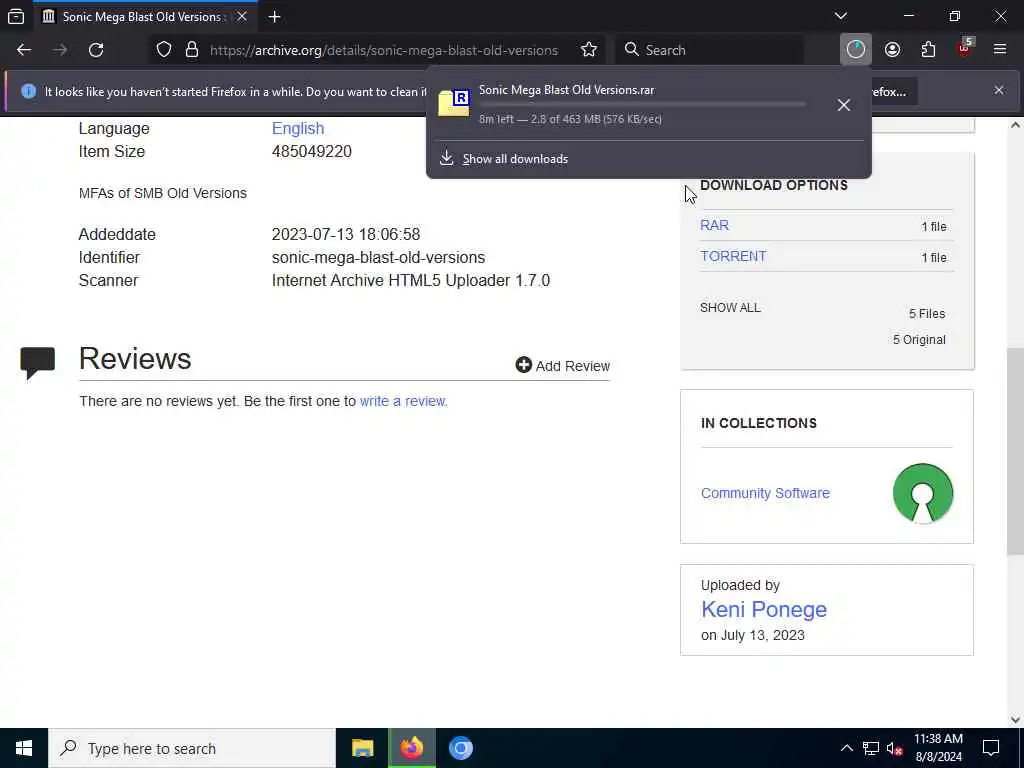Click the Firefox Search box
Screen dimensions: 1024x768
709,50
